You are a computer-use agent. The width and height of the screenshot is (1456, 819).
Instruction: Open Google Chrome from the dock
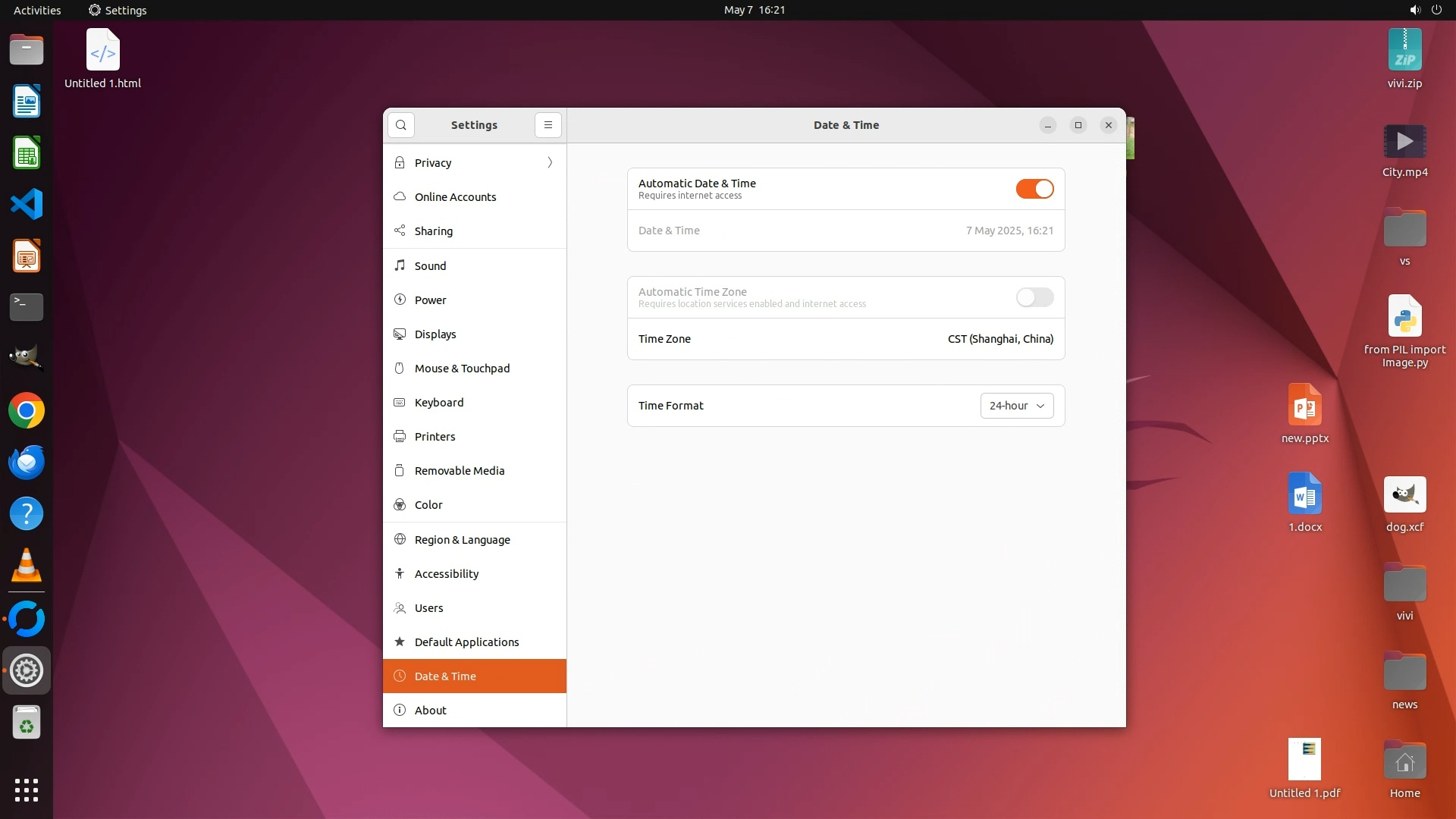pos(27,411)
